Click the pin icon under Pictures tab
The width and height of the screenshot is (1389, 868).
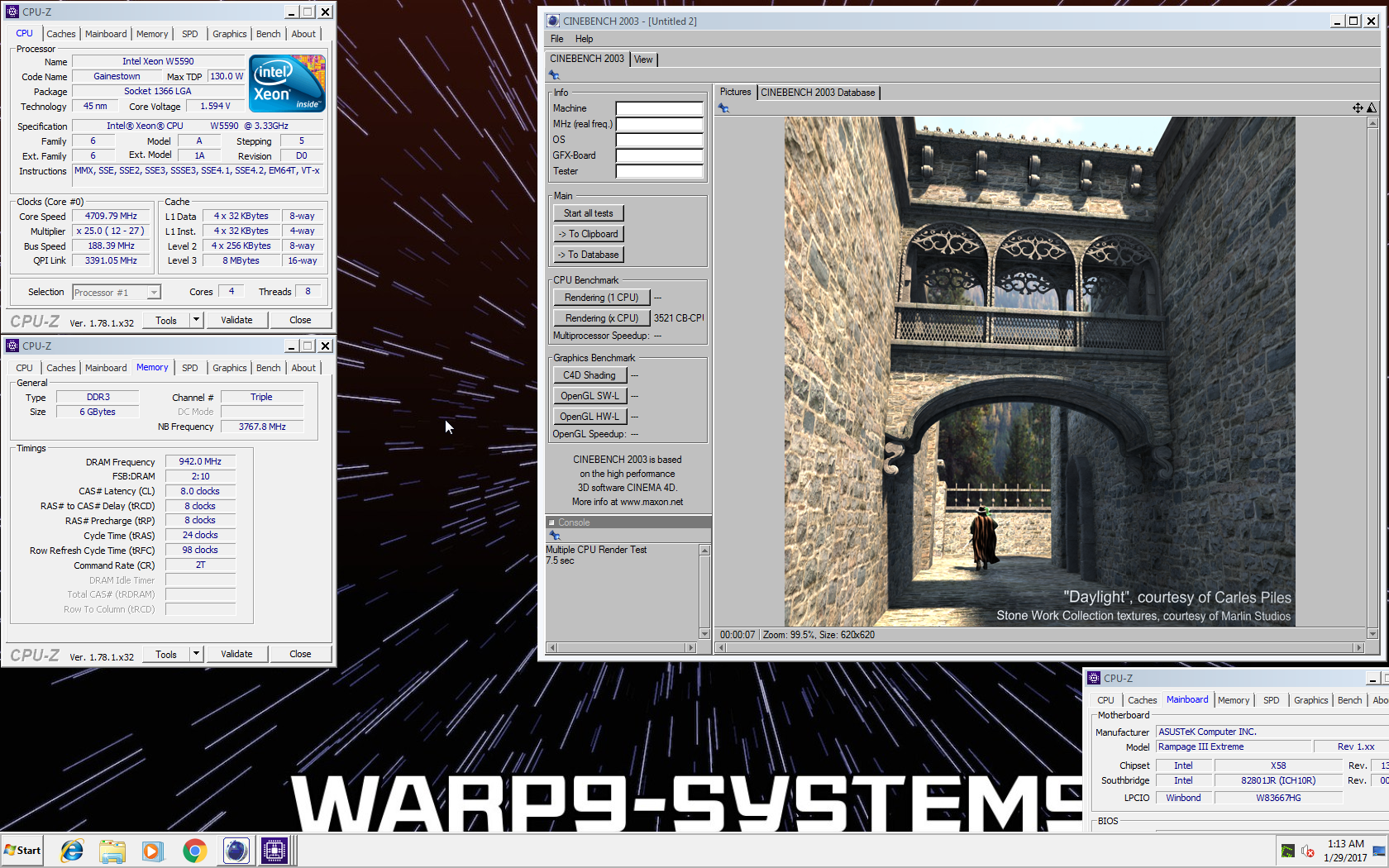723,108
